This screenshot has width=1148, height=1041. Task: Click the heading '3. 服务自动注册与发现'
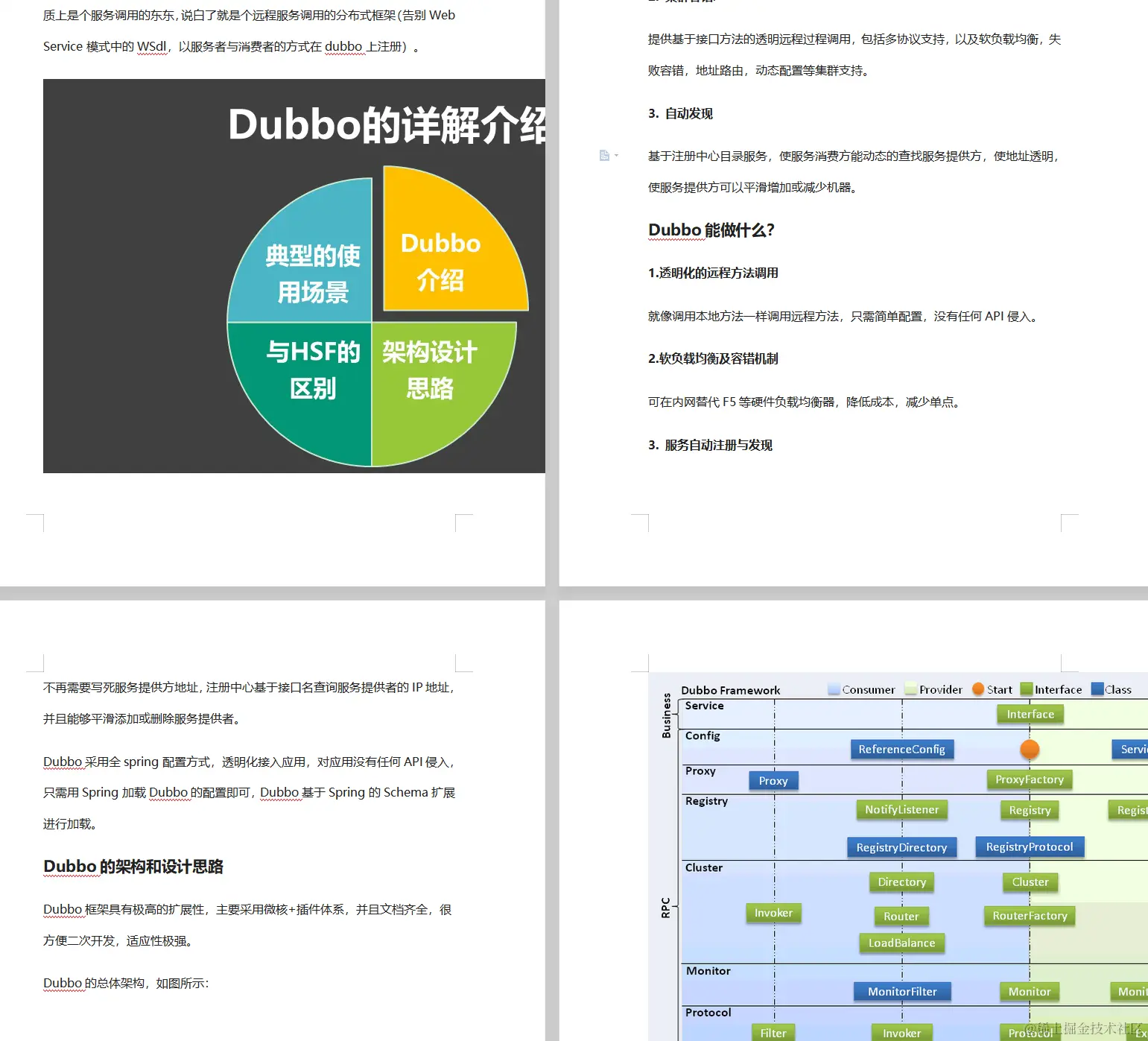pos(710,445)
